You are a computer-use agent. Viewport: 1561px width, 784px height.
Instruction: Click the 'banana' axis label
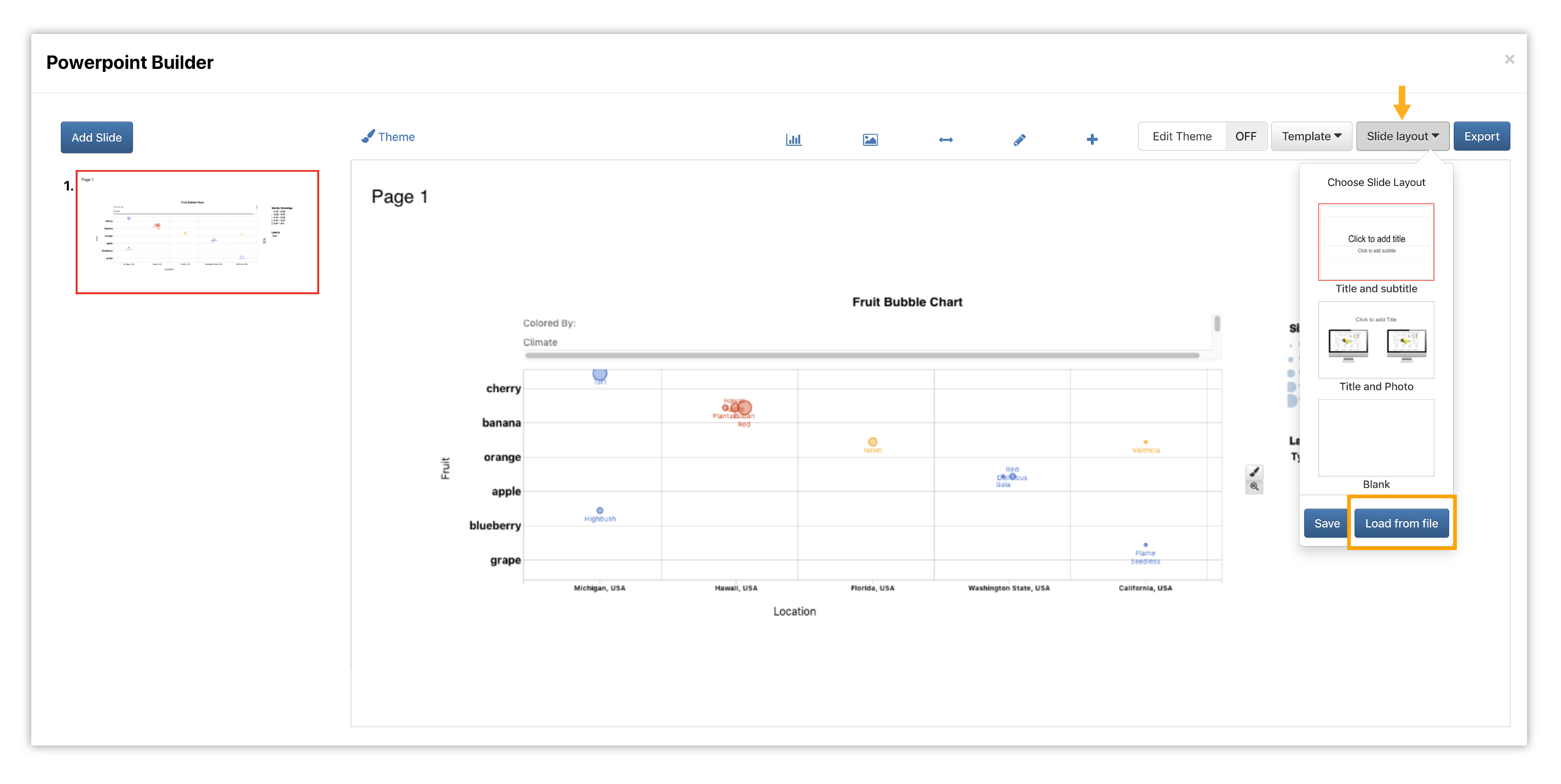pos(501,423)
